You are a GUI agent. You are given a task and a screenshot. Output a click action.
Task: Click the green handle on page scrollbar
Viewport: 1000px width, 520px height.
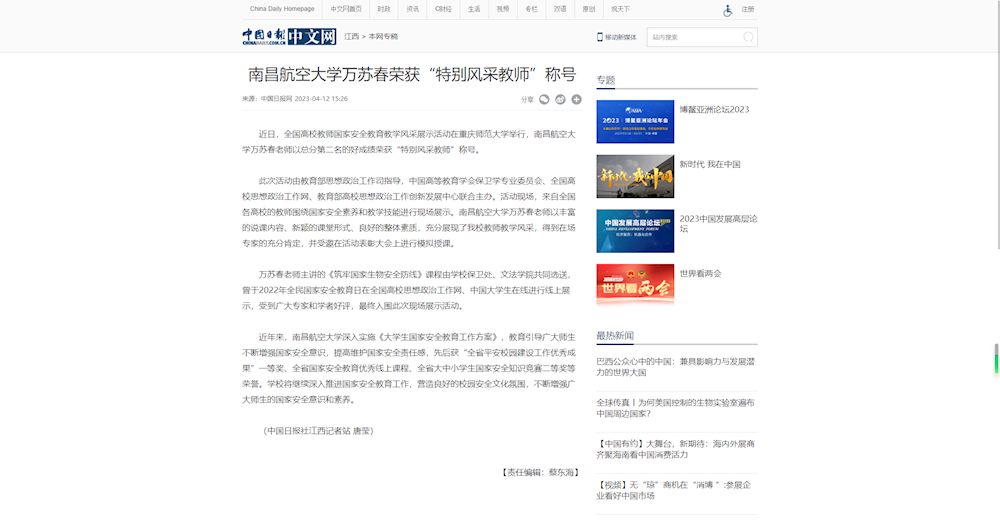point(996,356)
